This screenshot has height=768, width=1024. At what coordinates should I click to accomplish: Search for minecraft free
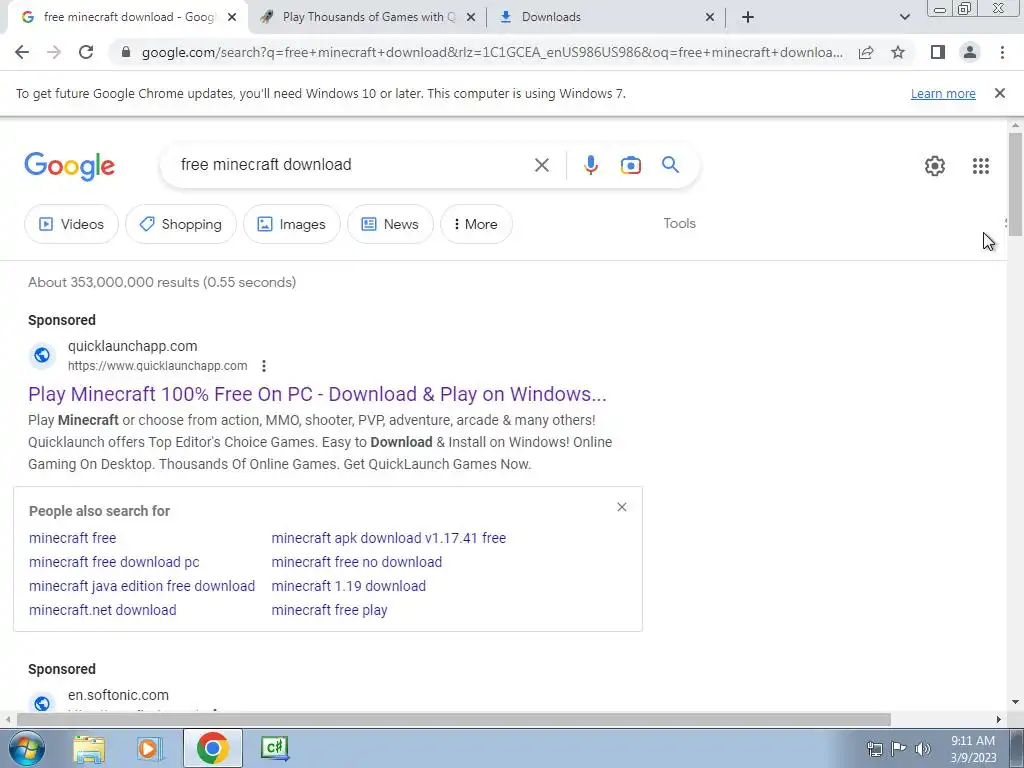point(72,538)
